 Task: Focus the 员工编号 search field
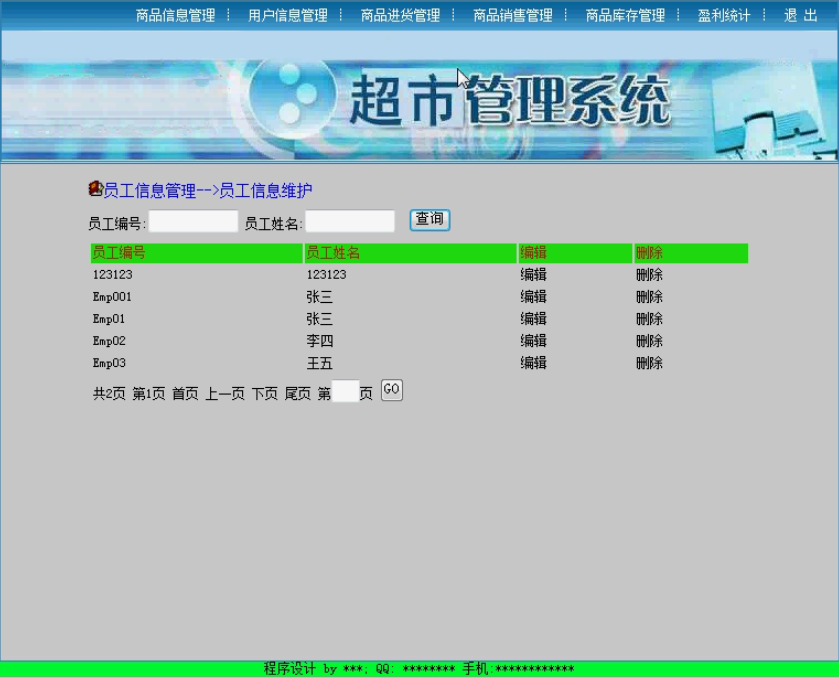(x=193, y=221)
